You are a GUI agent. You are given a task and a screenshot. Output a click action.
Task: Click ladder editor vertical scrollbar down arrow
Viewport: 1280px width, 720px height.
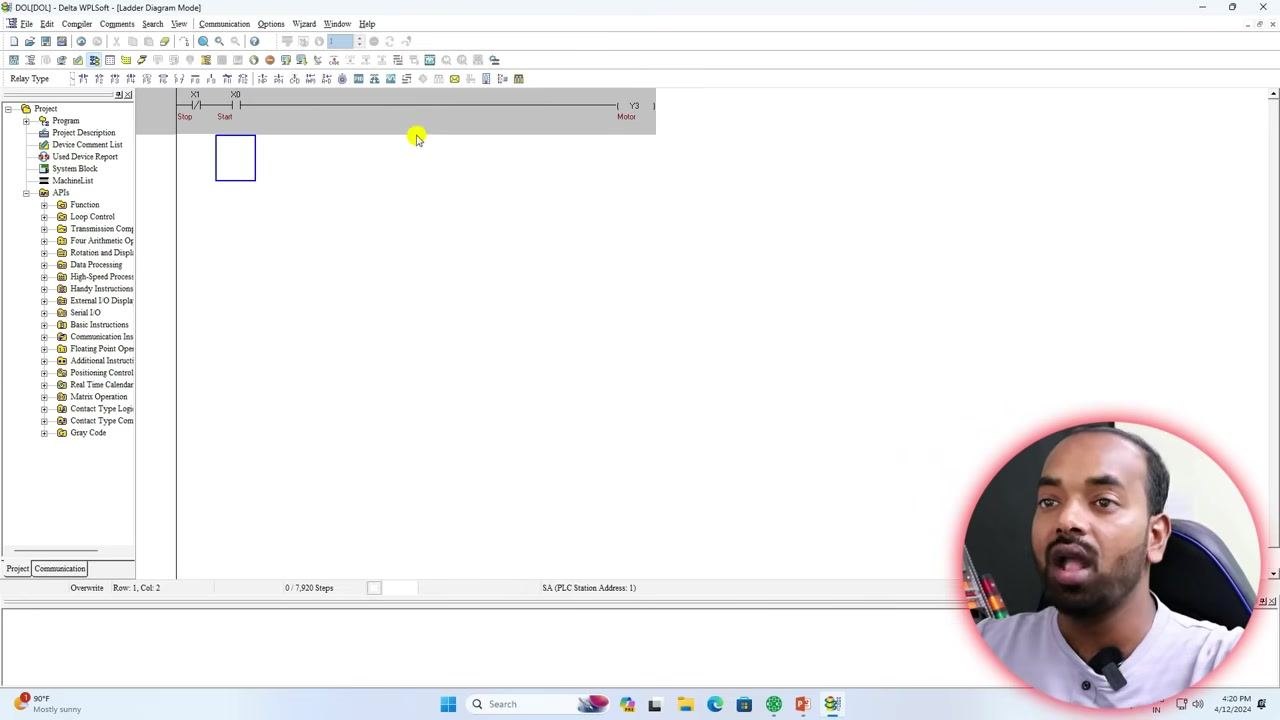coord(1273,574)
